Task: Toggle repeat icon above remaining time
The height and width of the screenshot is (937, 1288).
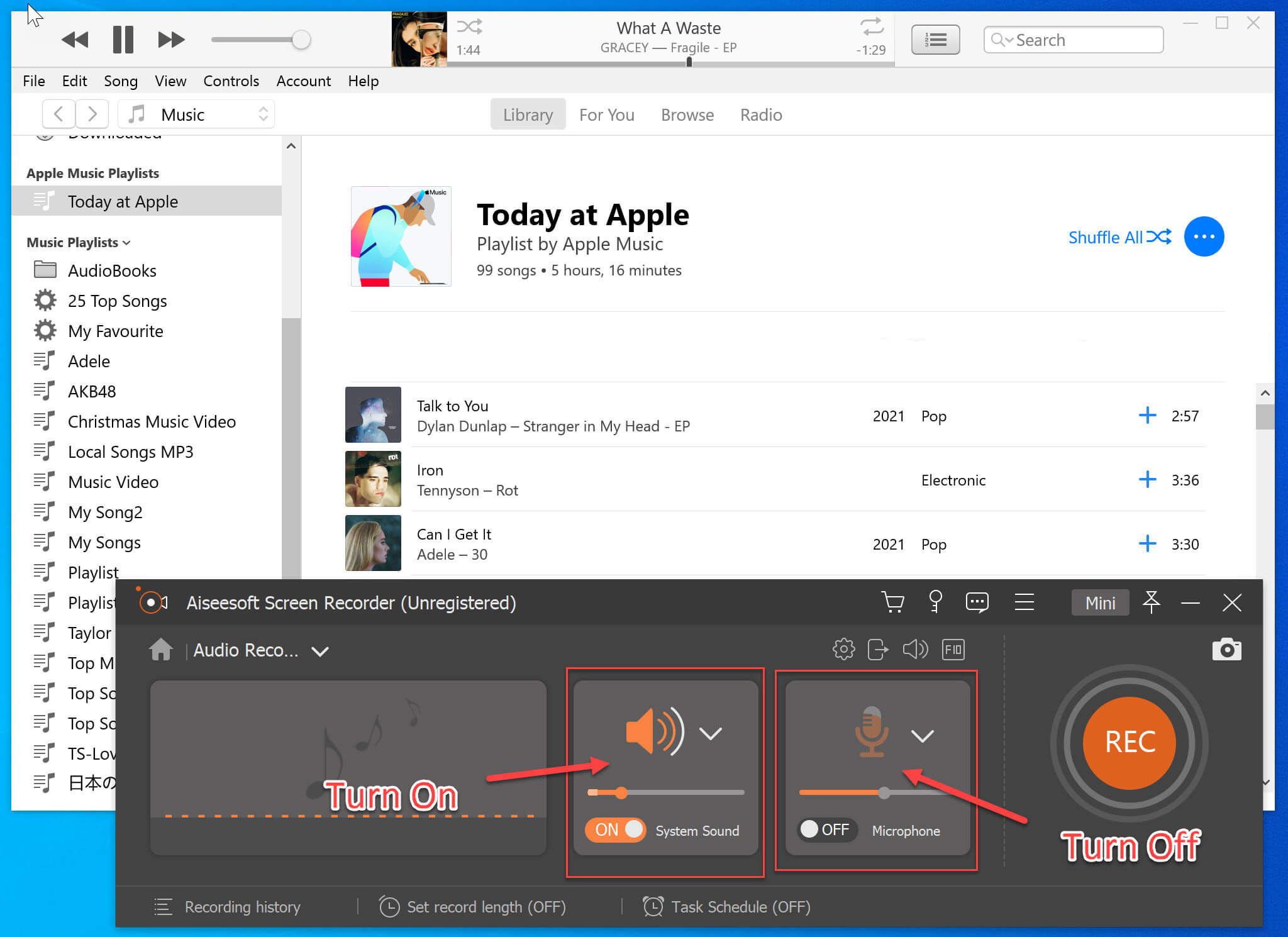Action: [872, 26]
